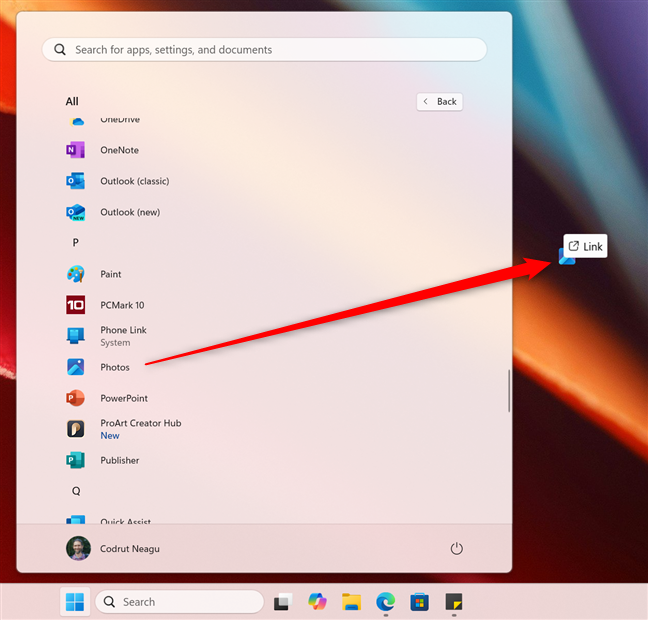The height and width of the screenshot is (620, 648).
Task: Open Phone Link app icon
Action: coord(76,336)
